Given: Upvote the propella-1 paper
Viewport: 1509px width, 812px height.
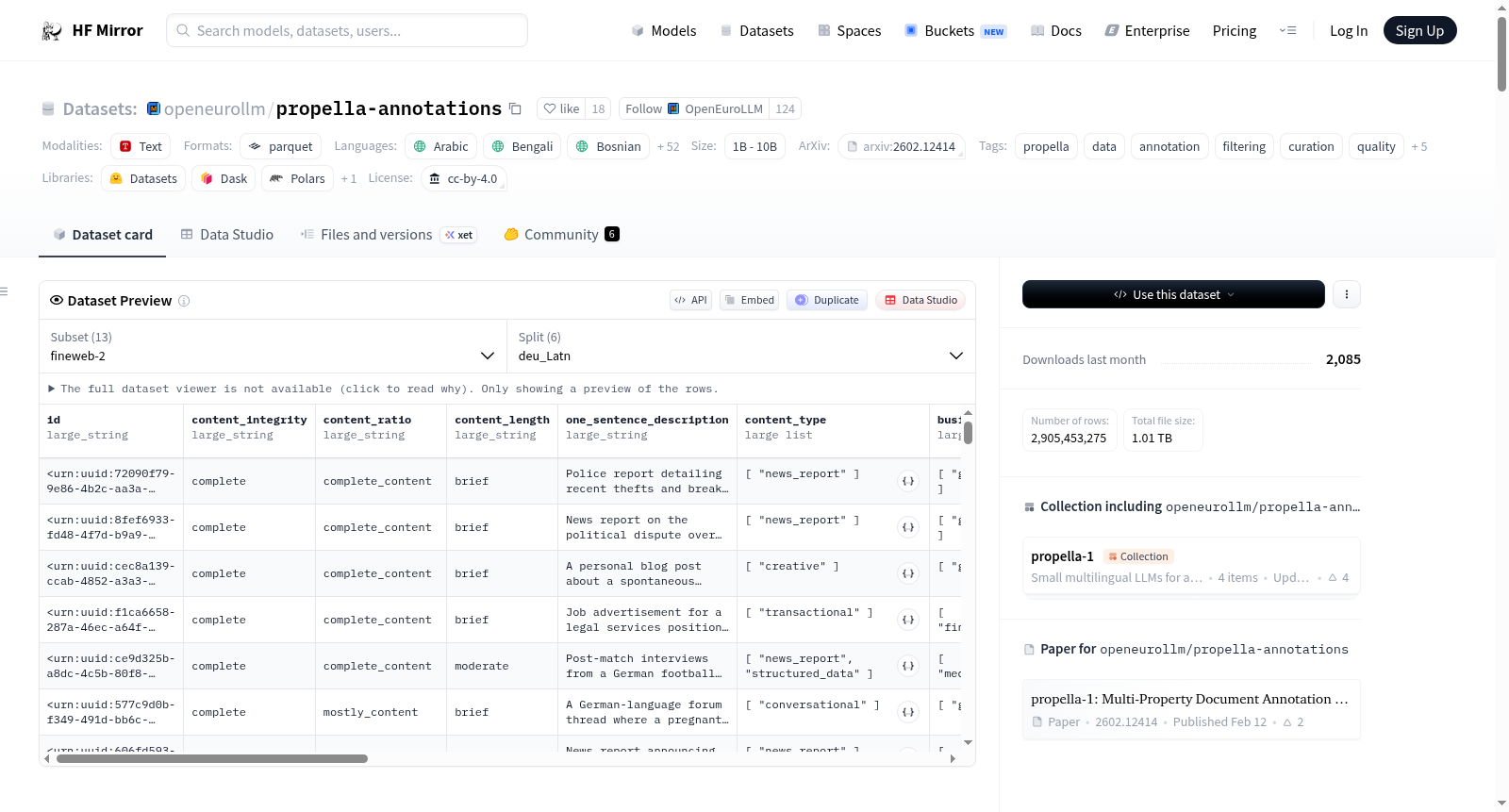Looking at the screenshot, I should click(x=1293, y=722).
